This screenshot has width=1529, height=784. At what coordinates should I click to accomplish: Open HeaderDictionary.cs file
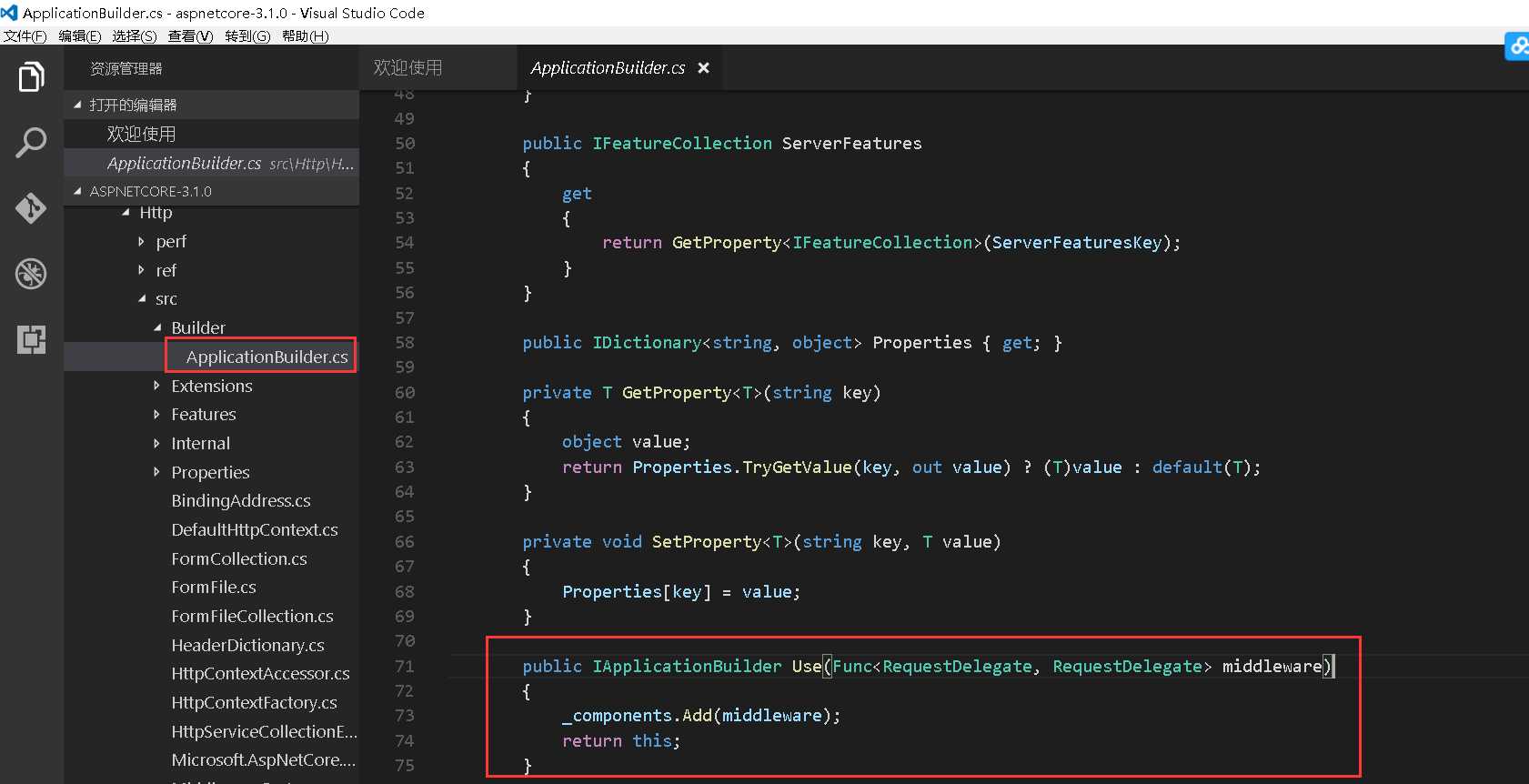click(x=247, y=646)
